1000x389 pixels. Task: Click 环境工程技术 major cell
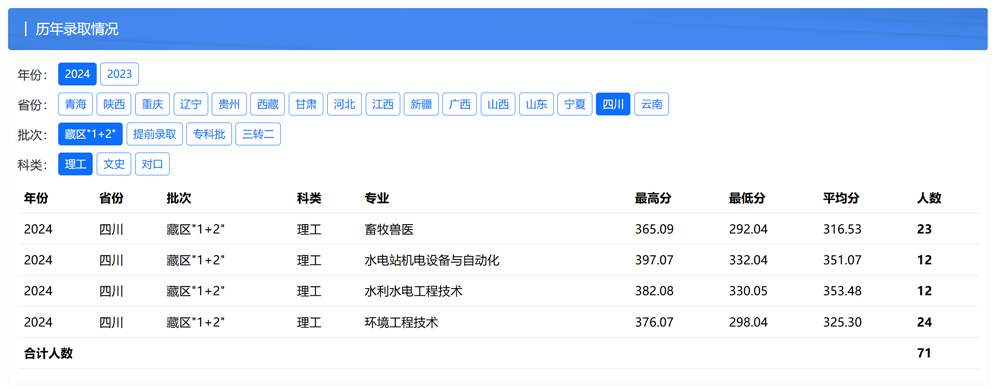401,323
